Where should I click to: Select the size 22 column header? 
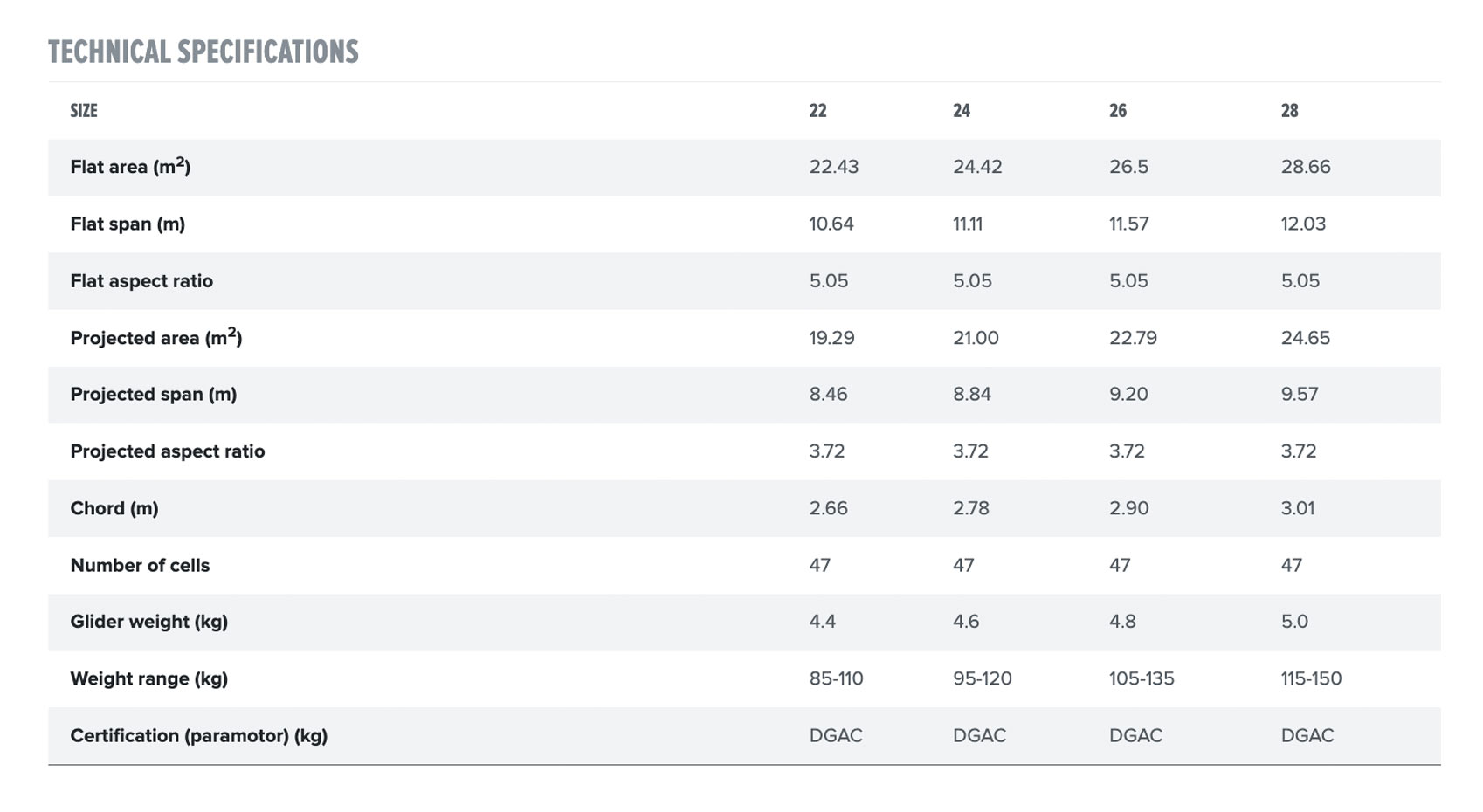pos(817,111)
